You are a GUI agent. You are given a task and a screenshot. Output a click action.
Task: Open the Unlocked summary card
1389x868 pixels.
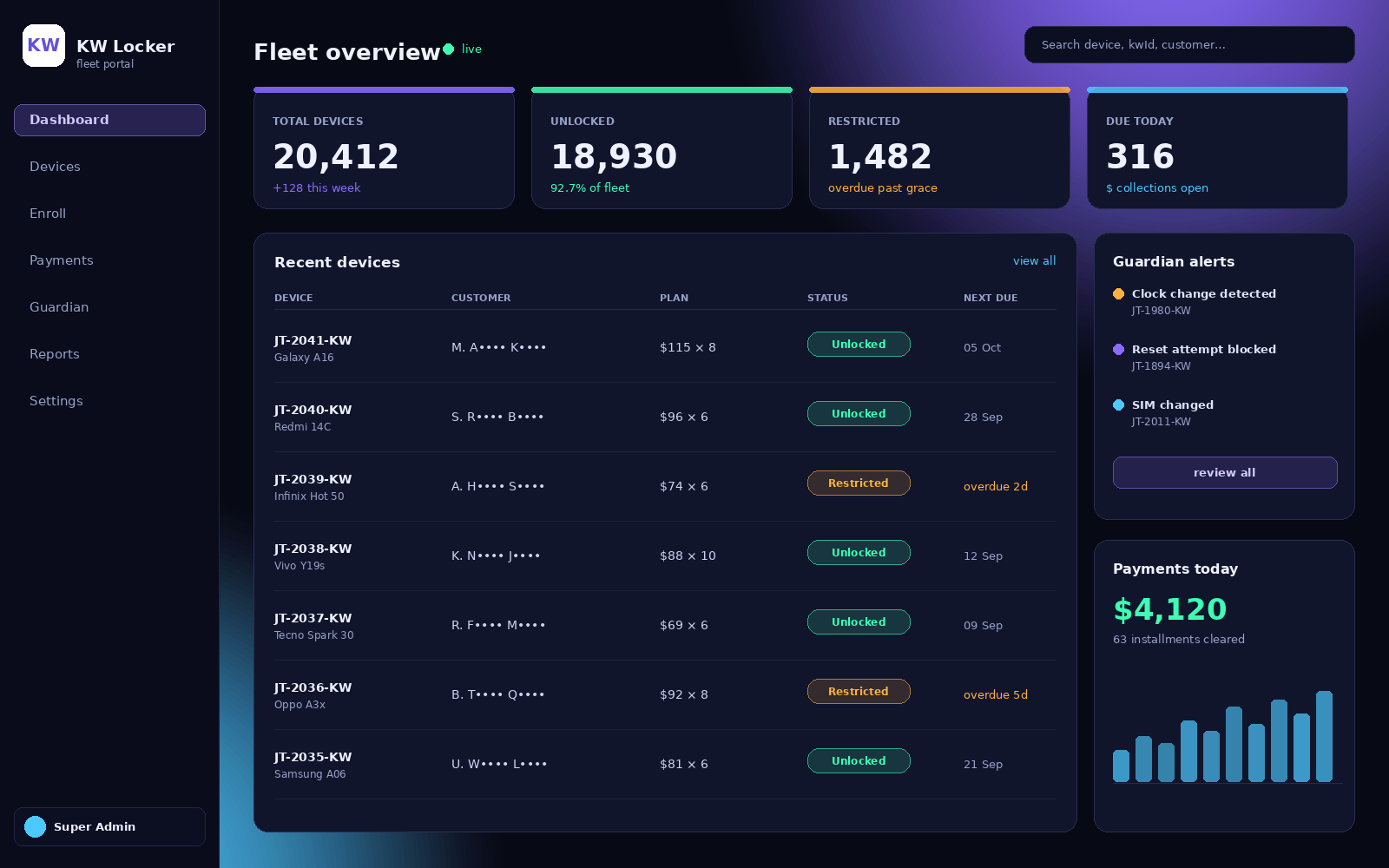[x=662, y=148]
